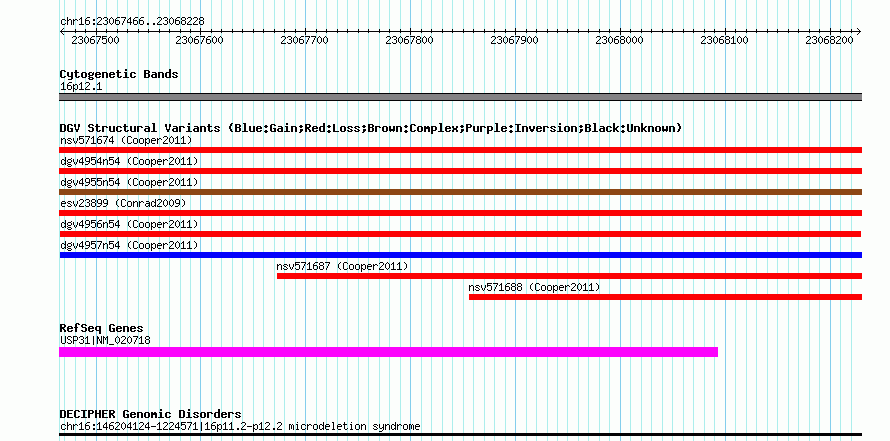Click the nsv571687 (Cooper2011) label

(x=342, y=266)
